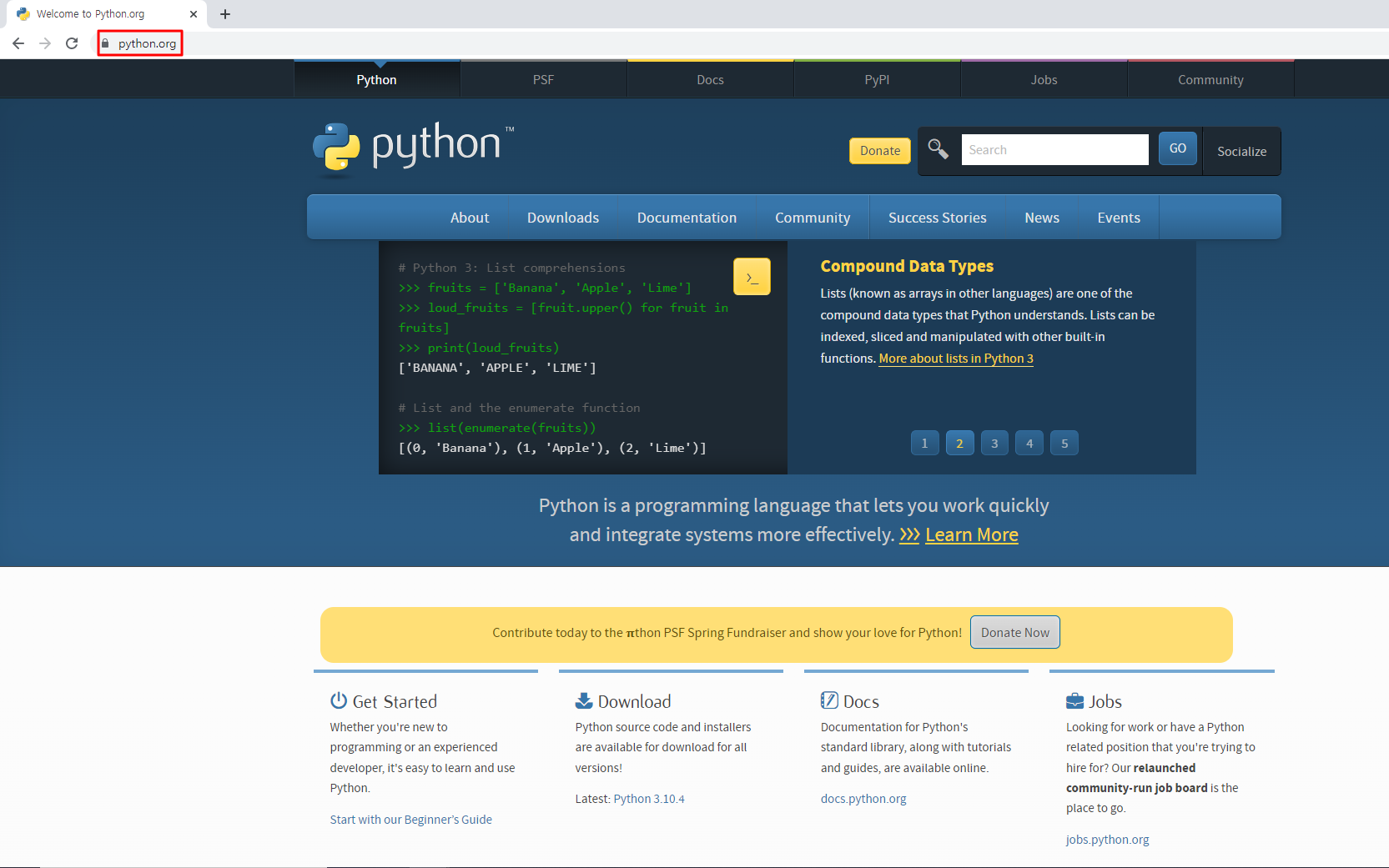This screenshot has width=1389, height=868.
Task: Open the Docs top tab
Action: click(x=711, y=80)
